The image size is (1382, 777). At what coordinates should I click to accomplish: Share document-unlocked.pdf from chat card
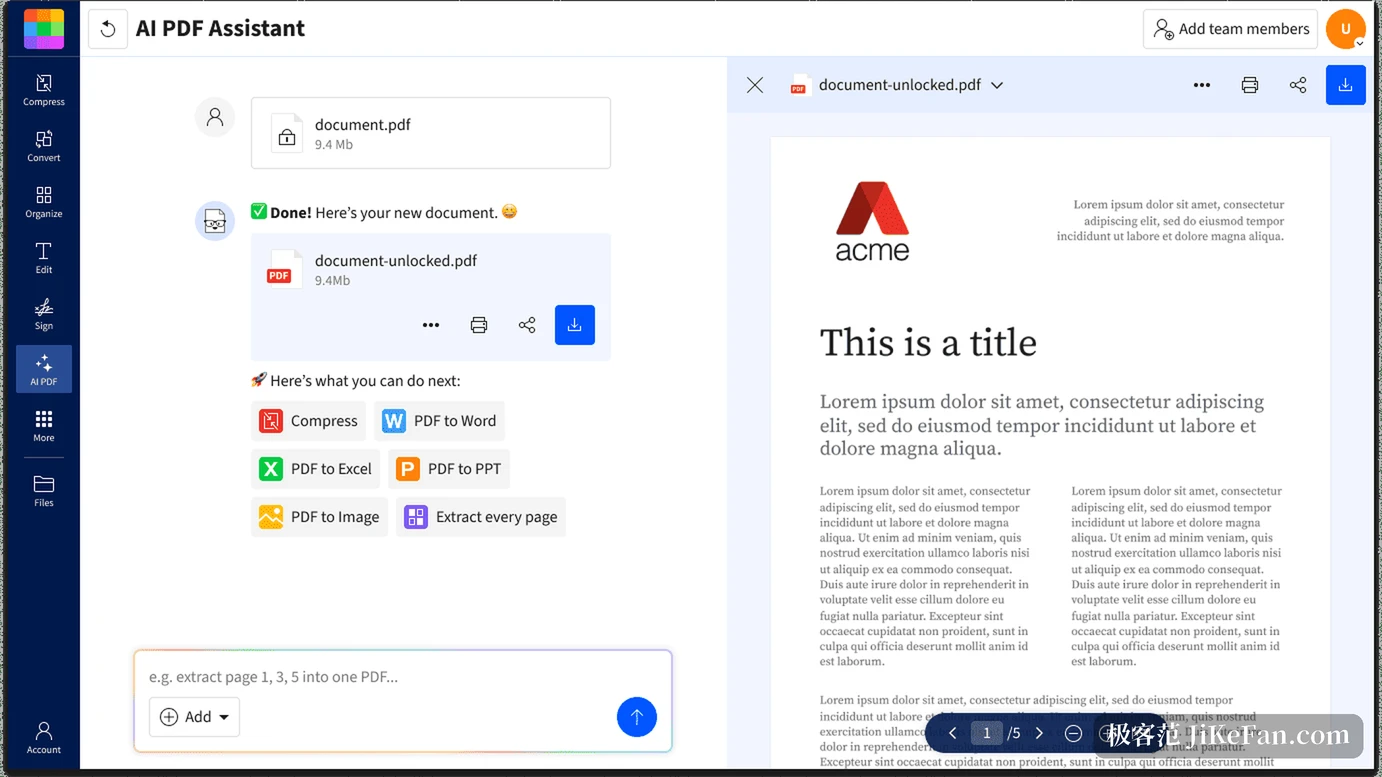click(x=527, y=325)
